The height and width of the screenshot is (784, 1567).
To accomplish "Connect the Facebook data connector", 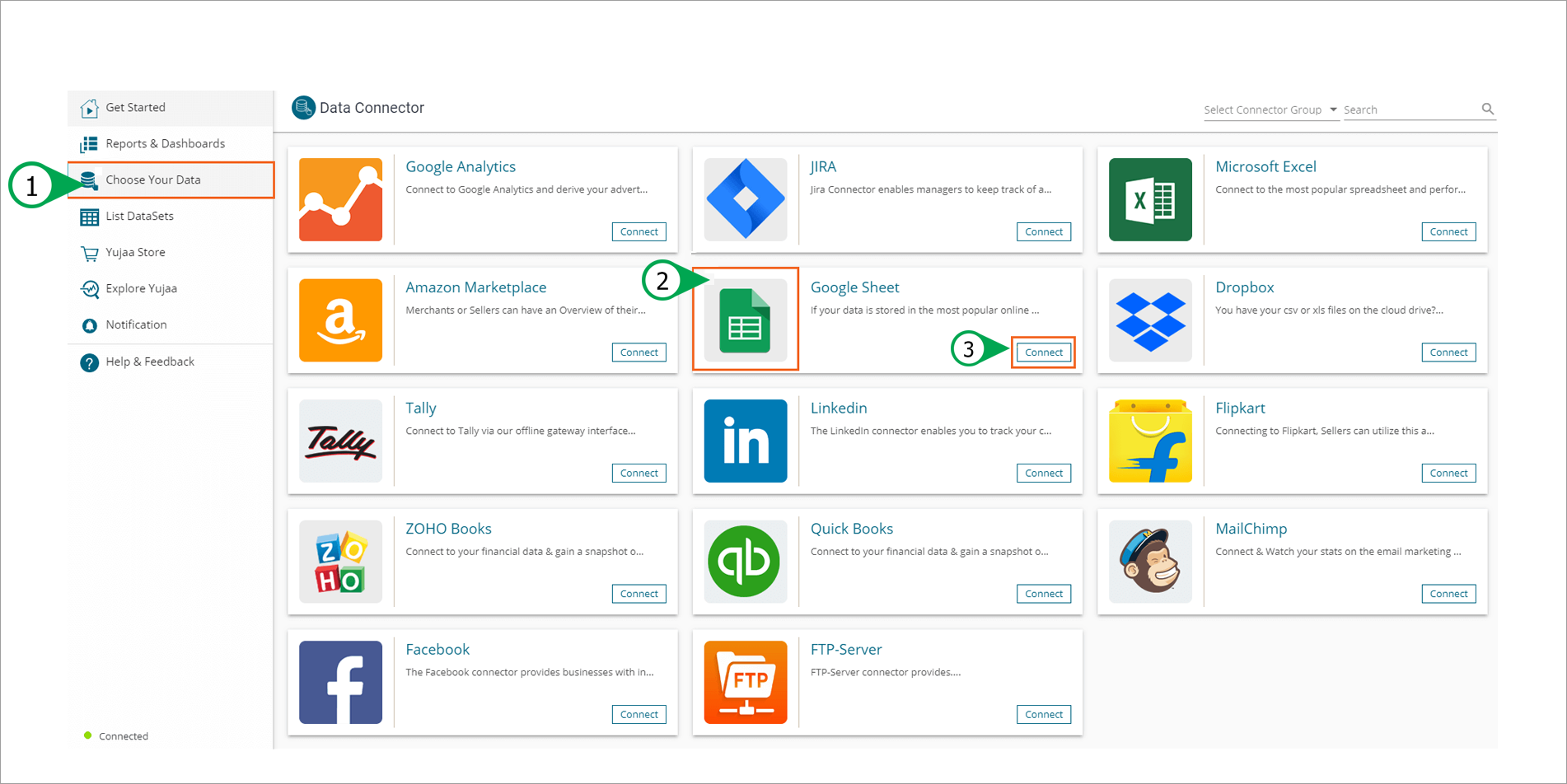I will [x=638, y=714].
